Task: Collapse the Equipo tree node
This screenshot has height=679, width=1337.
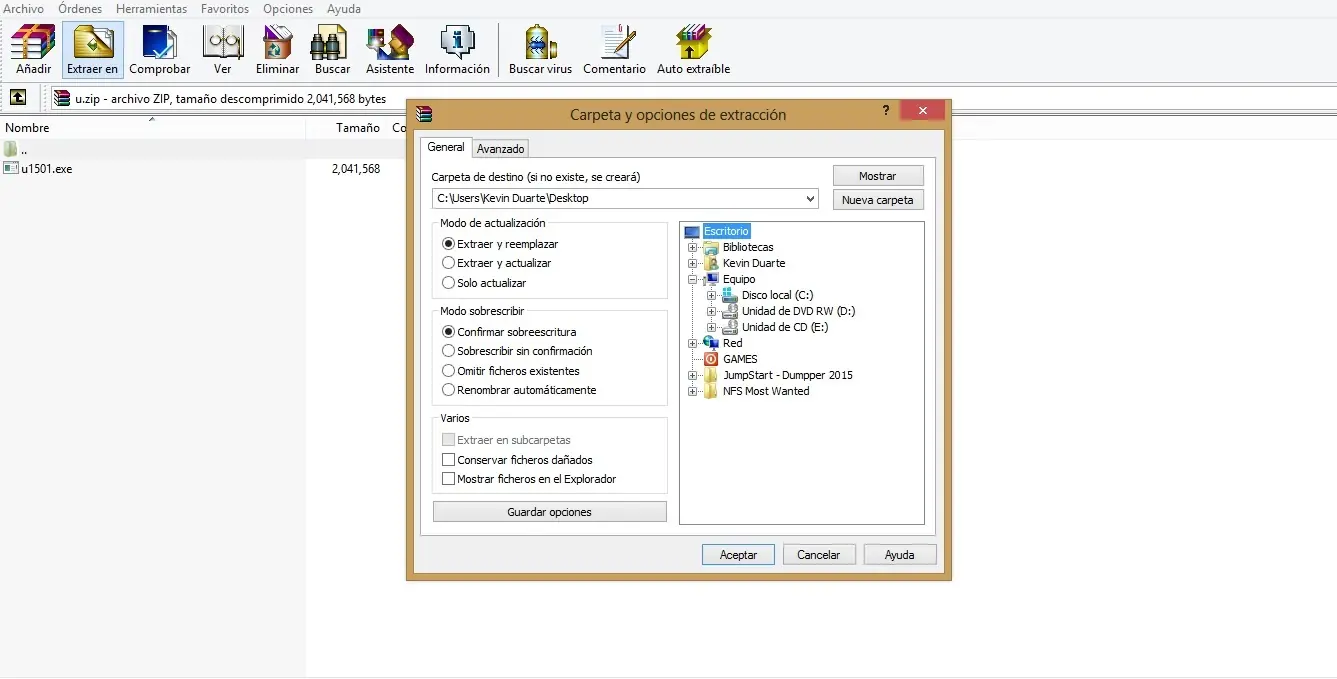Action: pos(692,280)
